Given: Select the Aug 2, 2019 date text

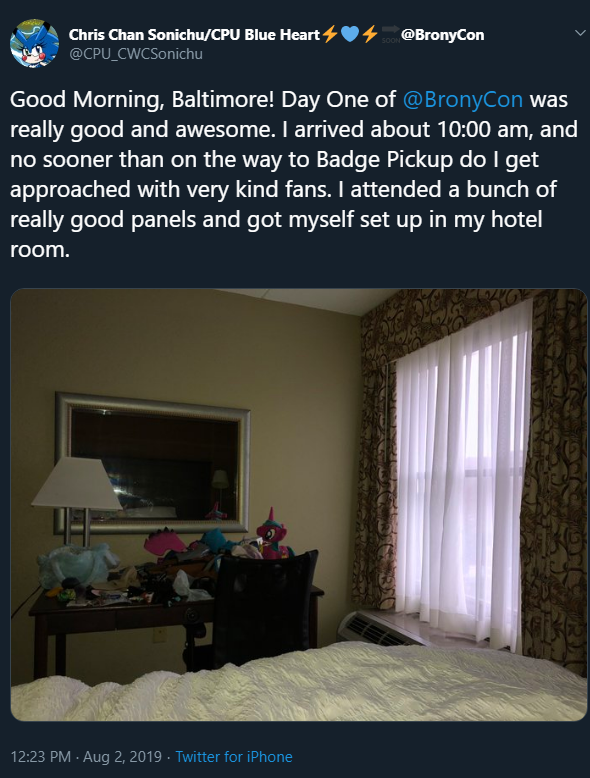Looking at the screenshot, I should point(122,757).
